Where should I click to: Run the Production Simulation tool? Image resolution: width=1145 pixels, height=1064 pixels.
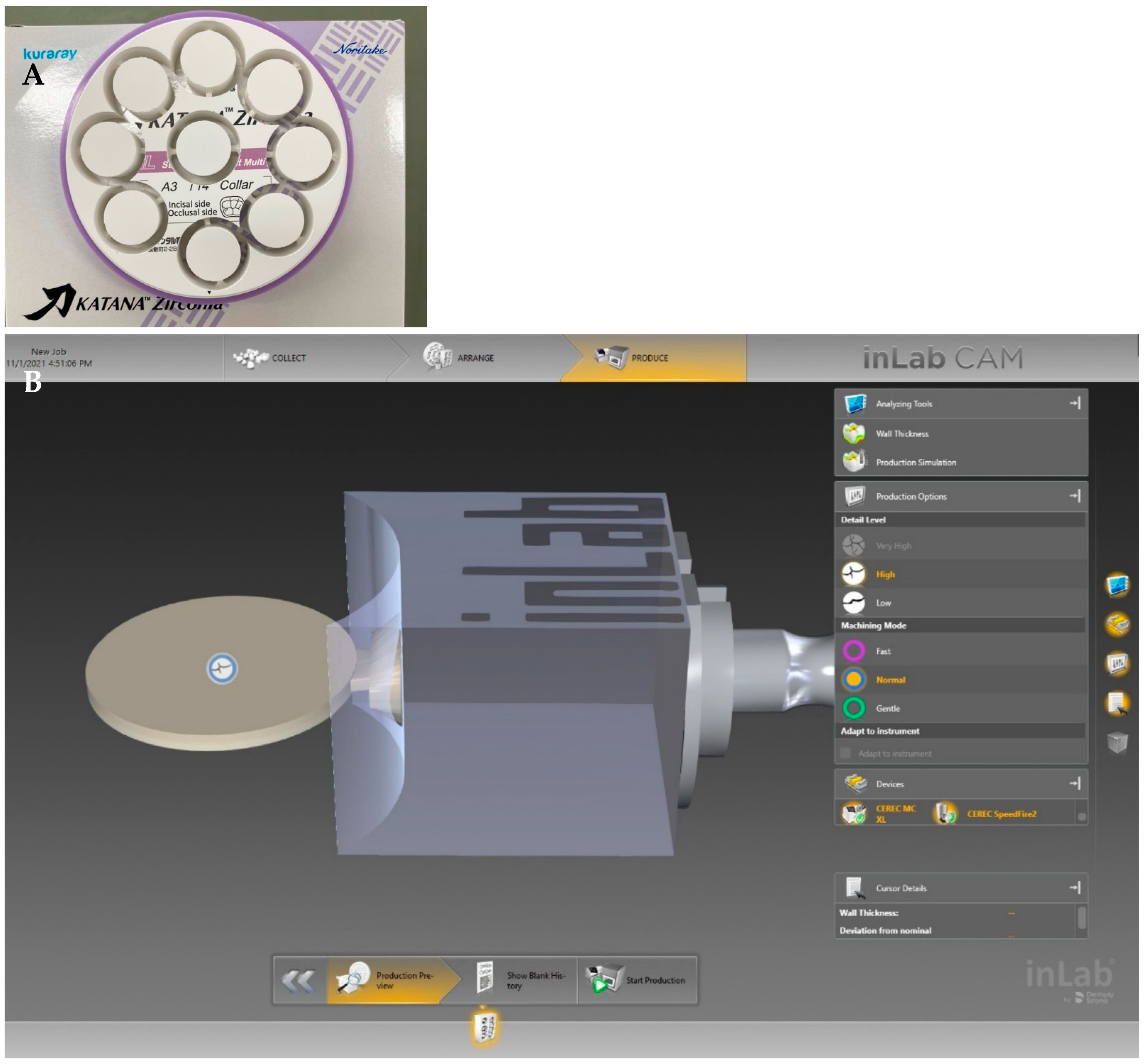coord(915,462)
